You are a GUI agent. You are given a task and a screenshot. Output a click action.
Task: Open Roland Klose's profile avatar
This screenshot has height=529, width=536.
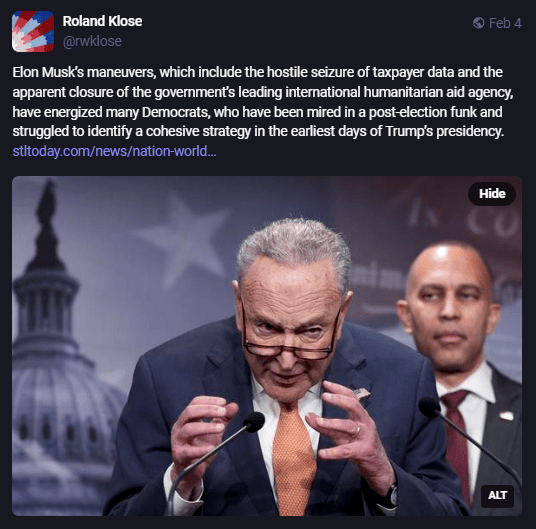33,31
